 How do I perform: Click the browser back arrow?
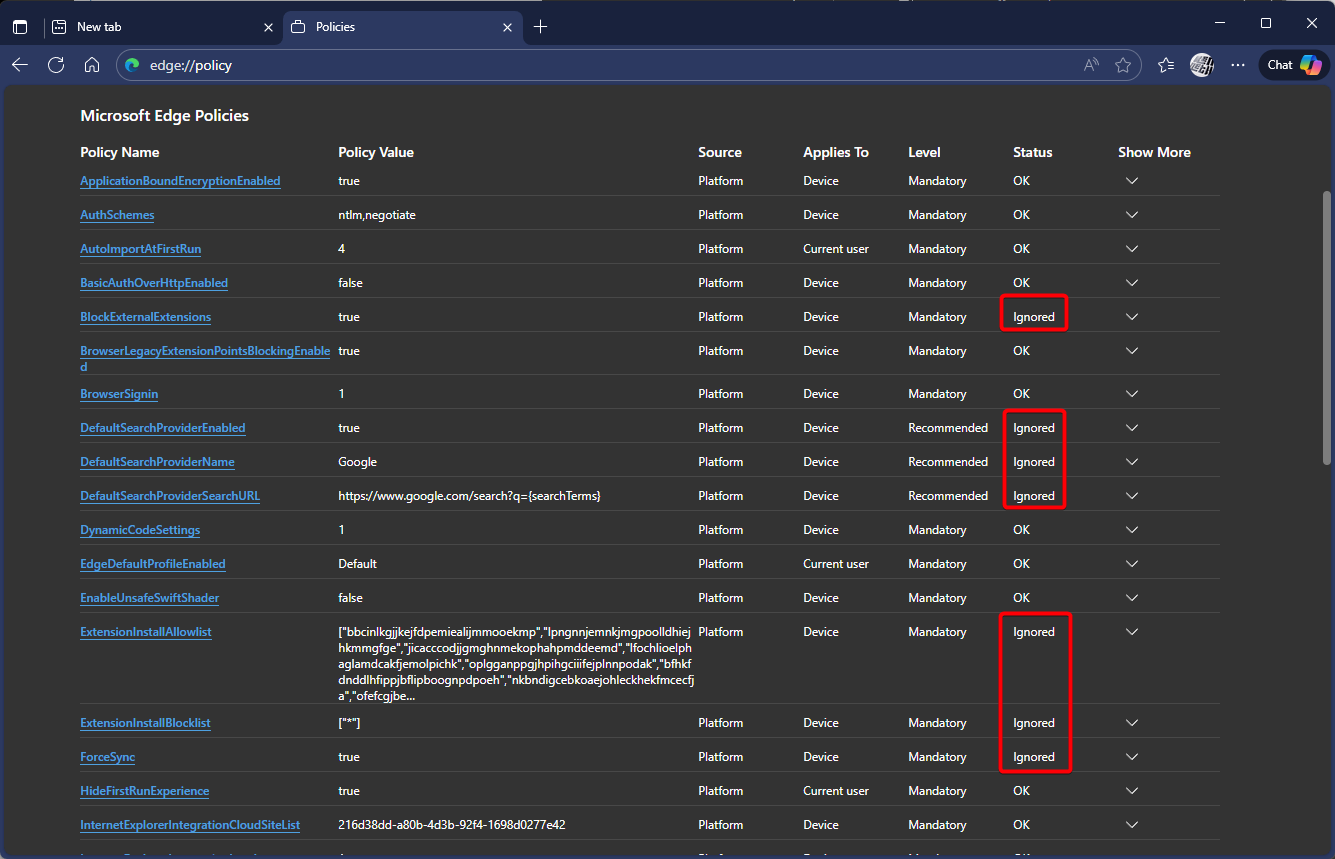(20, 65)
